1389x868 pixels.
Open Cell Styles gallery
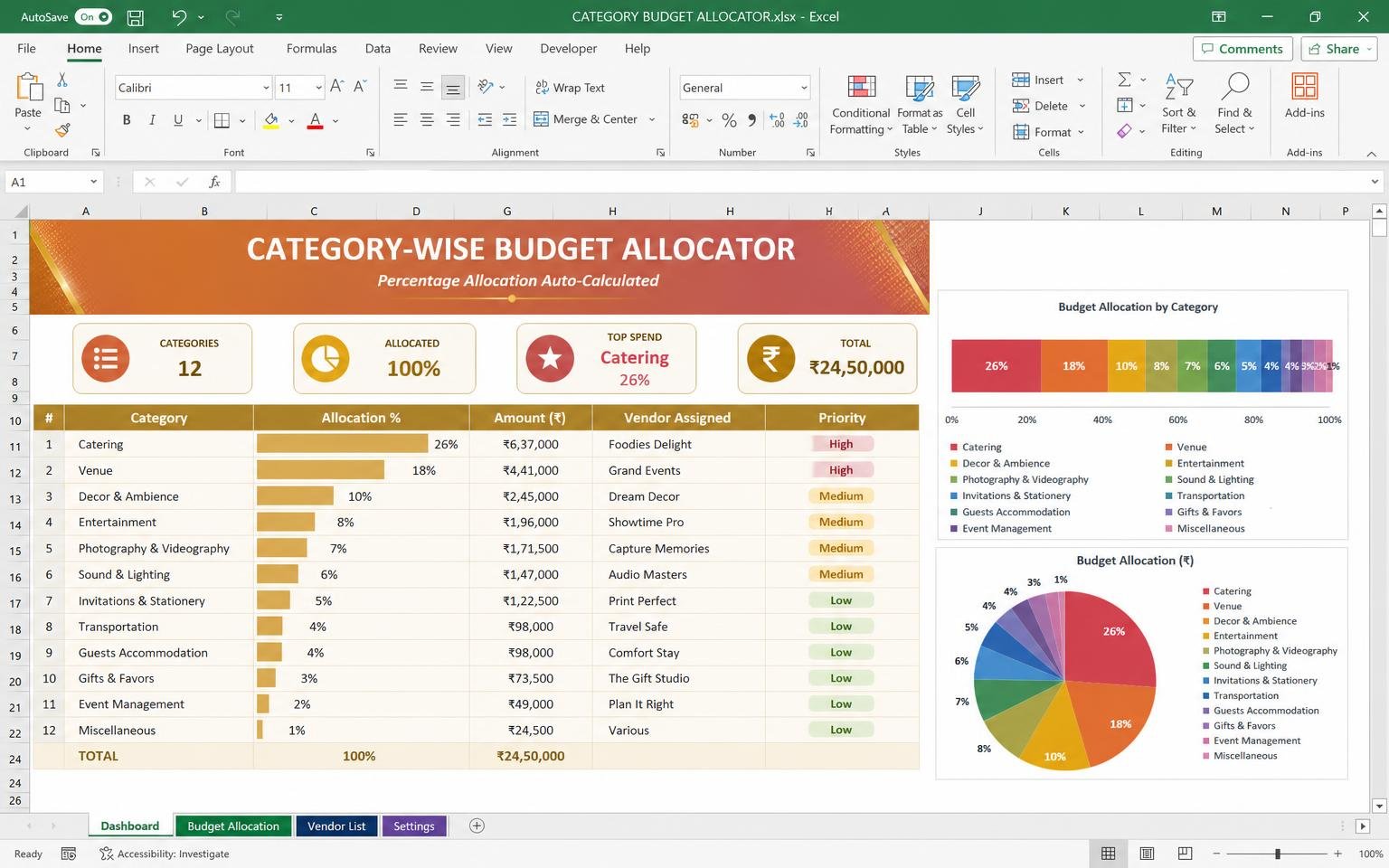965,105
